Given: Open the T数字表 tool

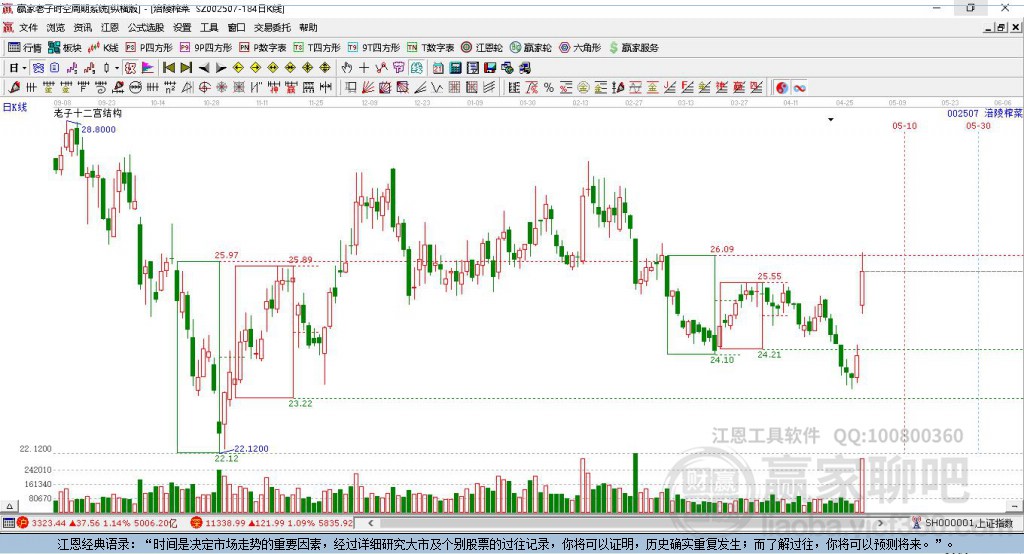Looking at the screenshot, I should [x=430, y=48].
